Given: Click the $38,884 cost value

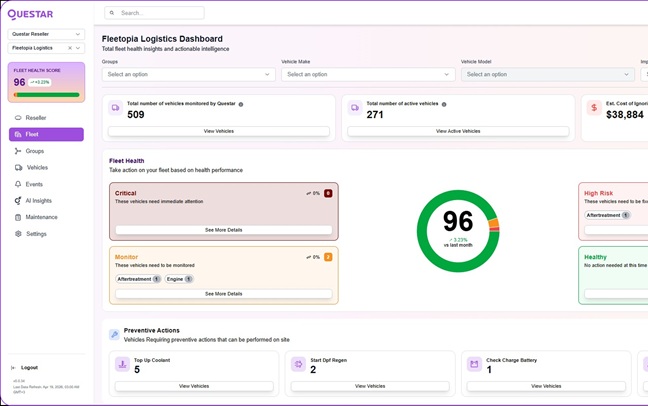Looking at the screenshot, I should [x=625, y=115].
